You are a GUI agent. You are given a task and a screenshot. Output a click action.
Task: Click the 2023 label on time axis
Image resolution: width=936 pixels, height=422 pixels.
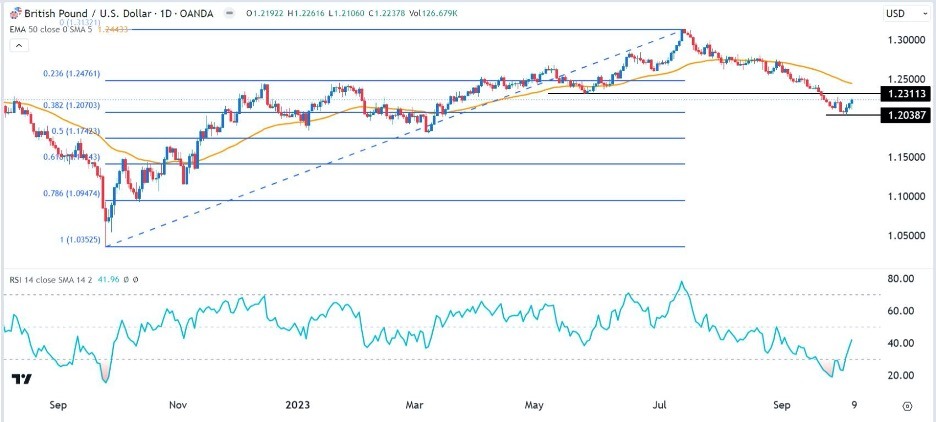pos(299,405)
